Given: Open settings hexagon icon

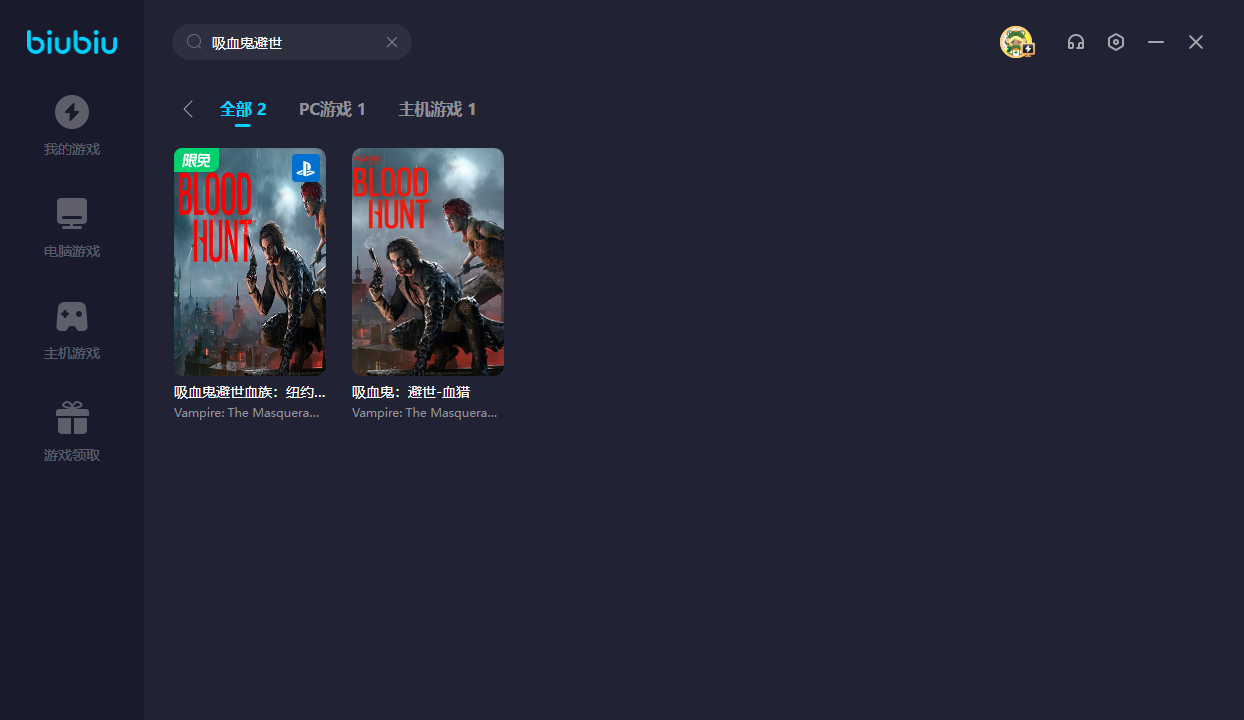Looking at the screenshot, I should coord(1116,42).
